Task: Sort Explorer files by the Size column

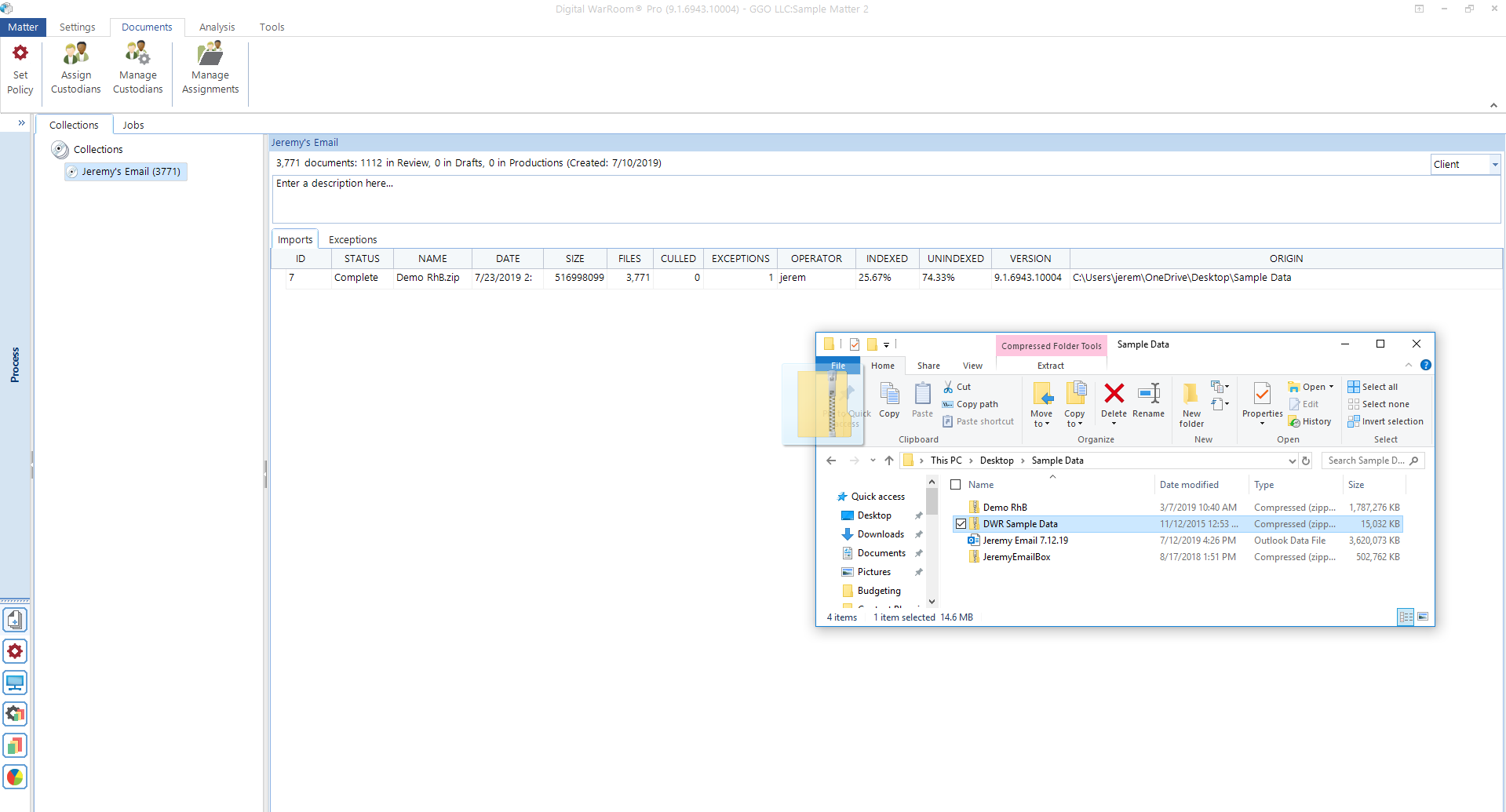Action: 1356,485
